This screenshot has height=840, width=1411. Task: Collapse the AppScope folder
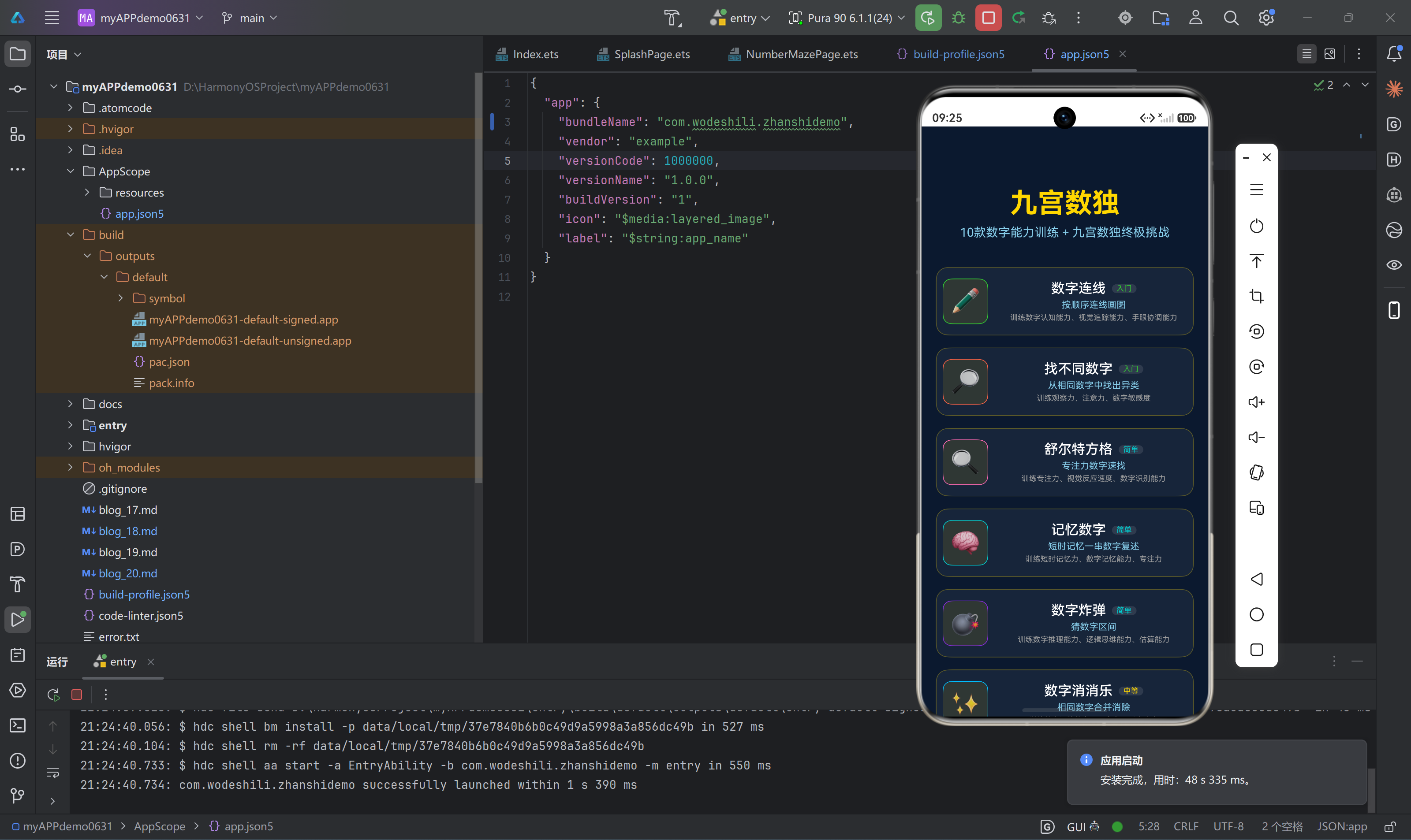click(x=70, y=171)
